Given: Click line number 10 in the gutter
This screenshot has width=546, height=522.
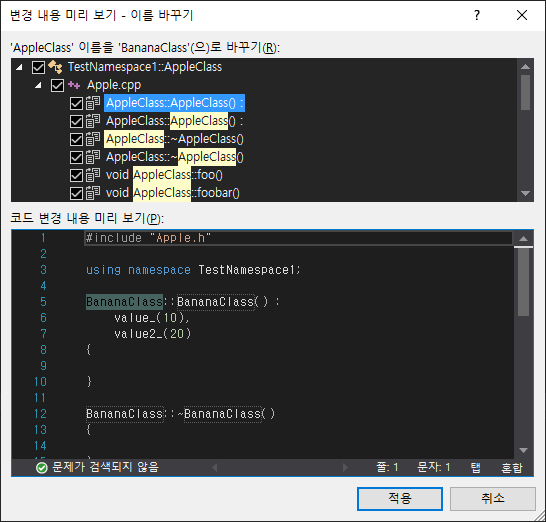Looking at the screenshot, I should [40, 382].
